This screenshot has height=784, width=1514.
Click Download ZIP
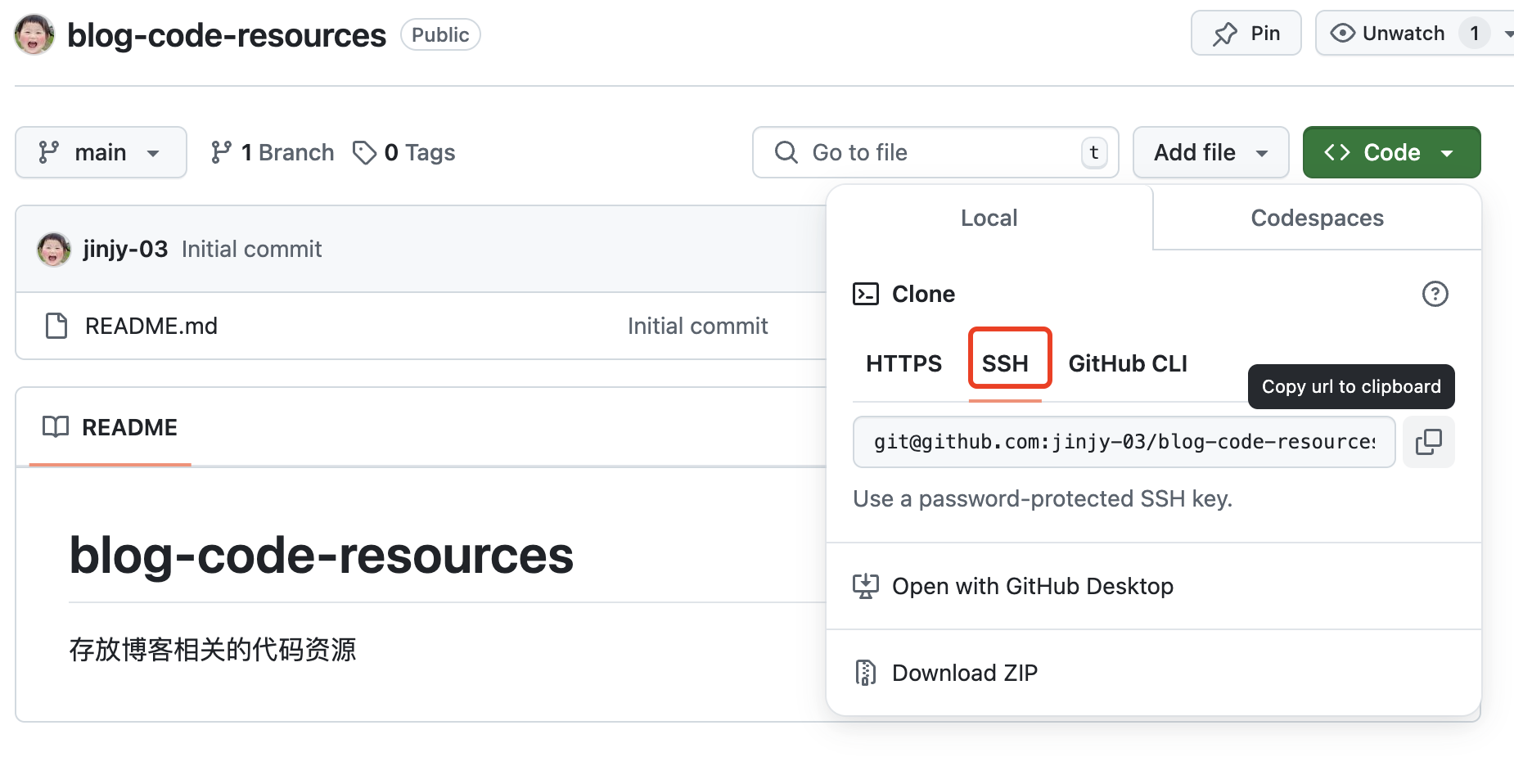[x=1153, y=673]
